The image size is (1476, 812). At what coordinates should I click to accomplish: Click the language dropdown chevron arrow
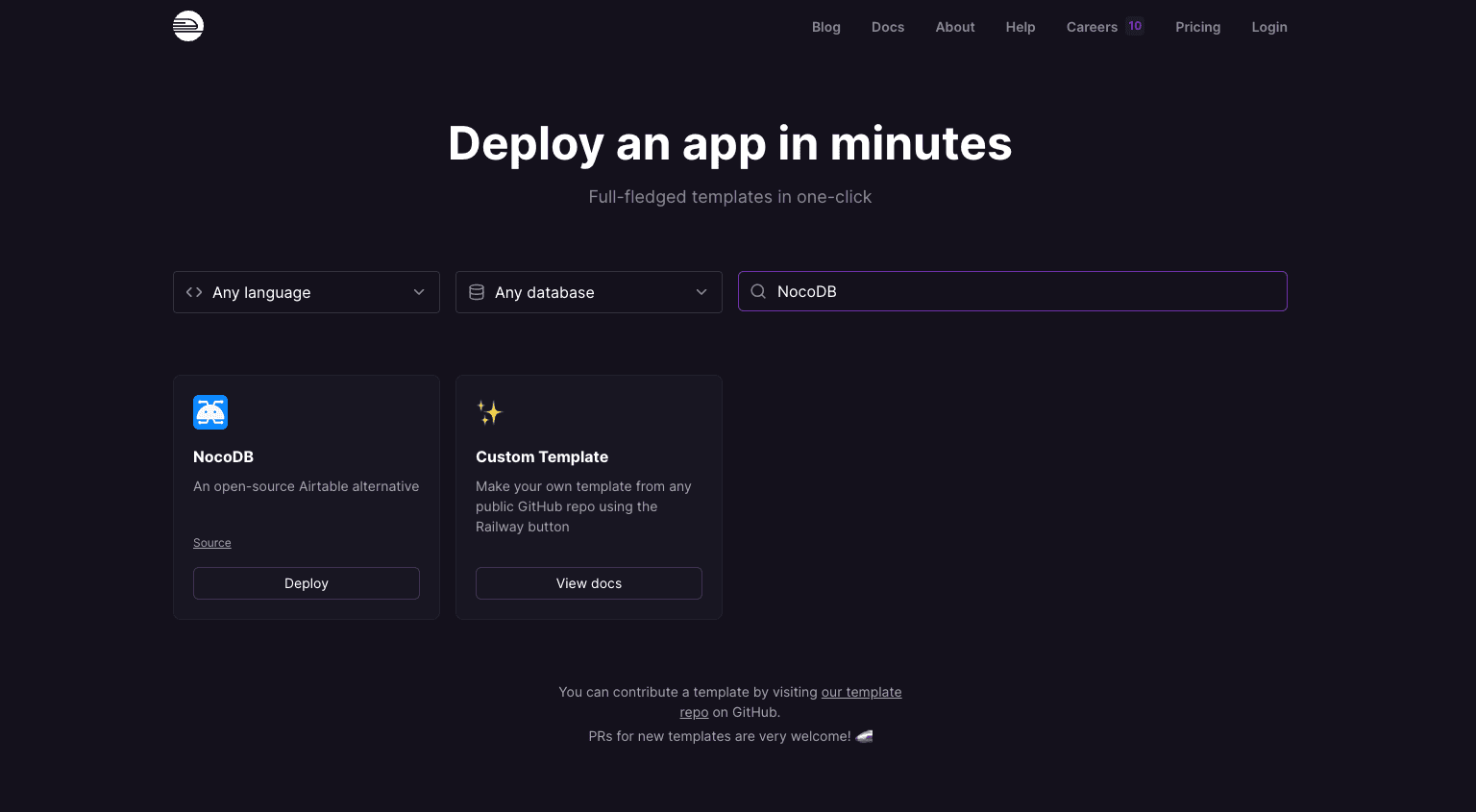(x=419, y=292)
